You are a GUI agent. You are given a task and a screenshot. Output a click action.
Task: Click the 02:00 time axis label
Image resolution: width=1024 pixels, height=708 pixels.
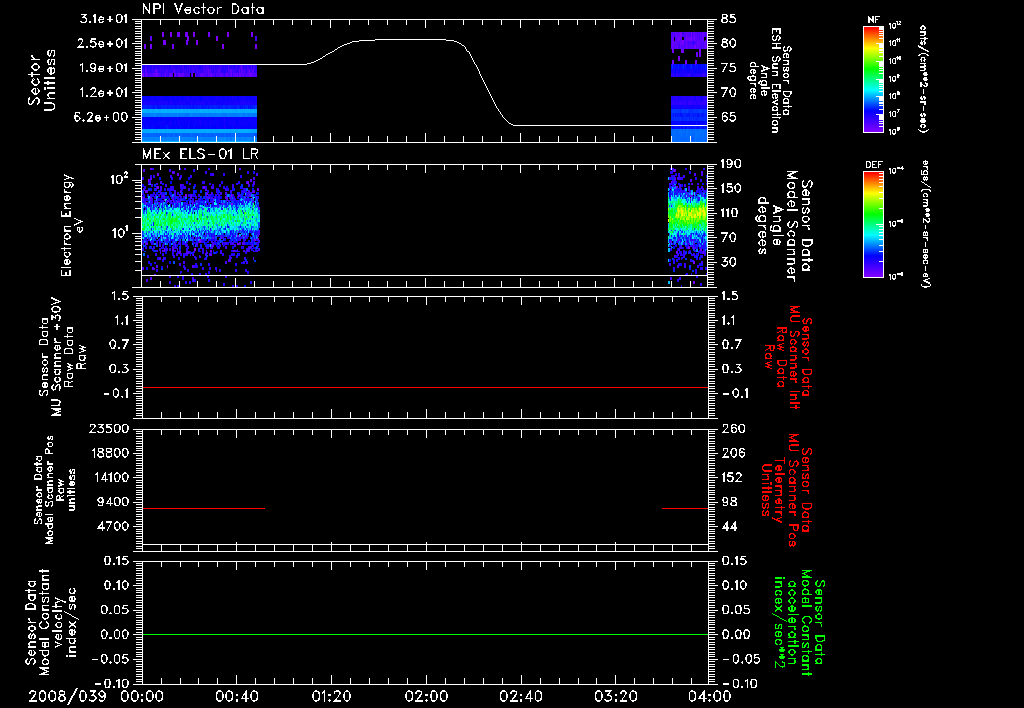pos(426,696)
